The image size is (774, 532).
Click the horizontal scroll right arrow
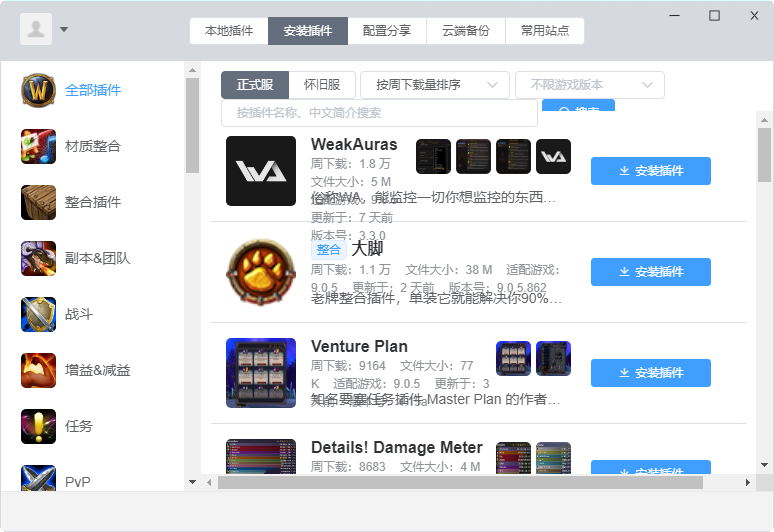pos(747,482)
